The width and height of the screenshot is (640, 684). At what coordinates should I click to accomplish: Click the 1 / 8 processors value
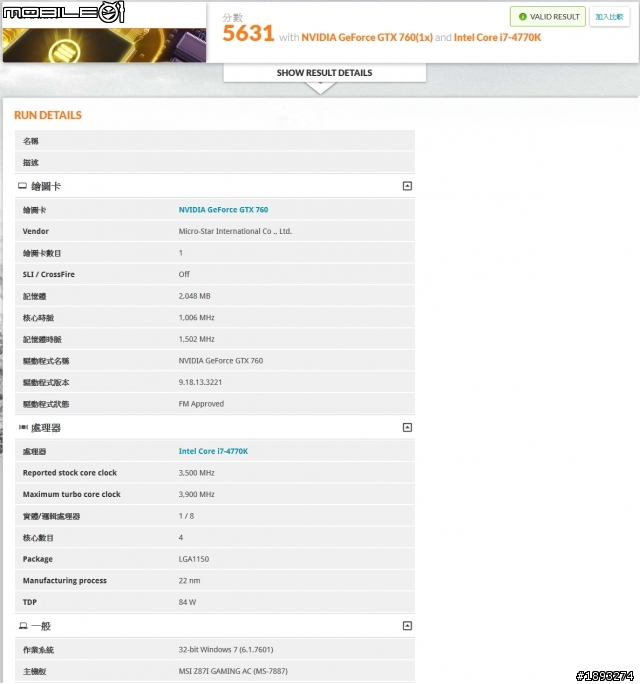point(186,516)
